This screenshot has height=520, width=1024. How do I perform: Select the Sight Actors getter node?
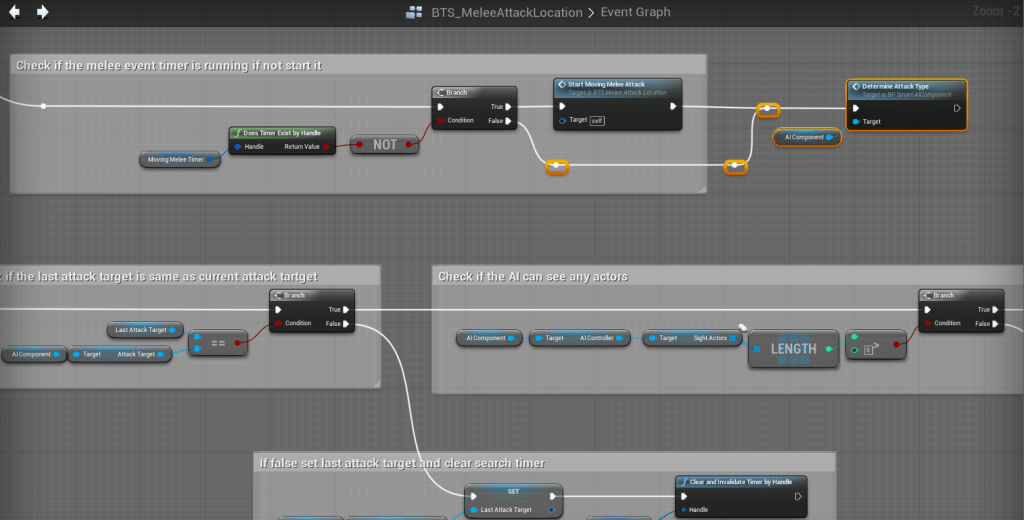click(x=692, y=338)
